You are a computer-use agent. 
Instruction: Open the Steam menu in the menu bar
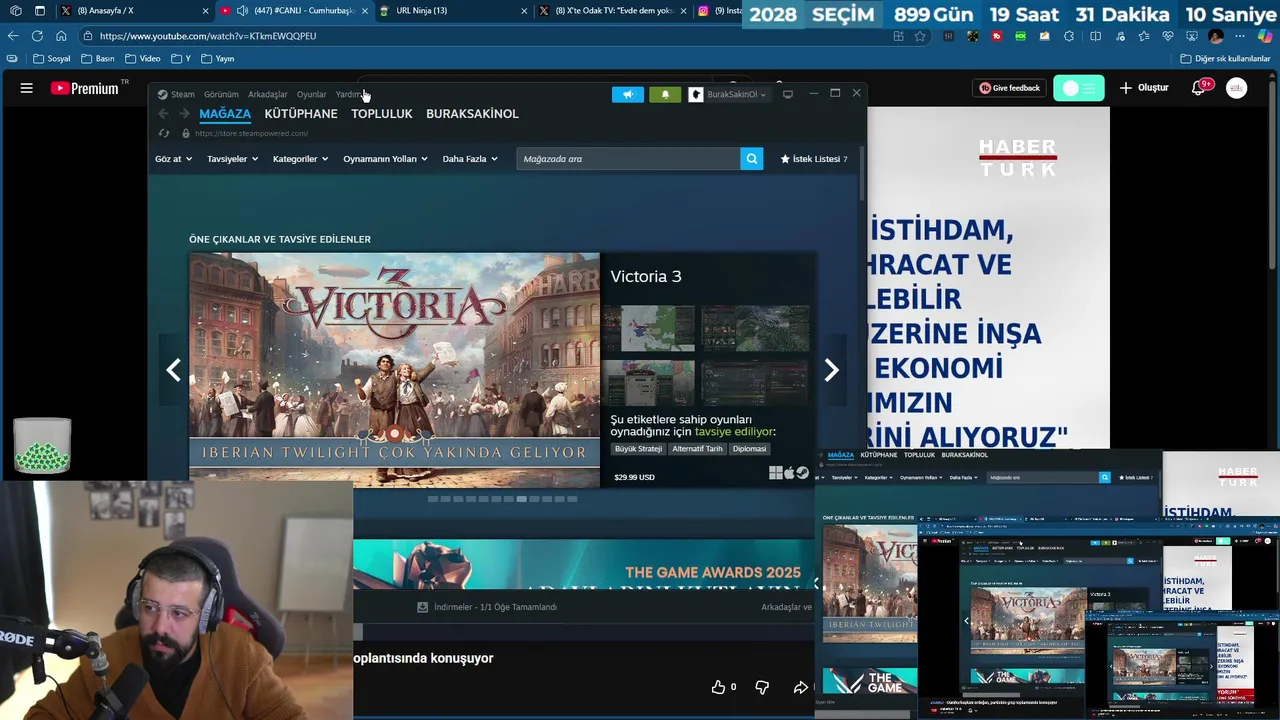(x=176, y=94)
